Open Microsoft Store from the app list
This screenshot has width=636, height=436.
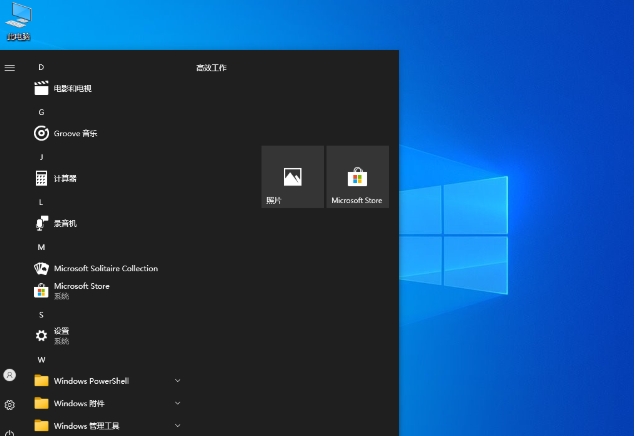click(x=81, y=290)
